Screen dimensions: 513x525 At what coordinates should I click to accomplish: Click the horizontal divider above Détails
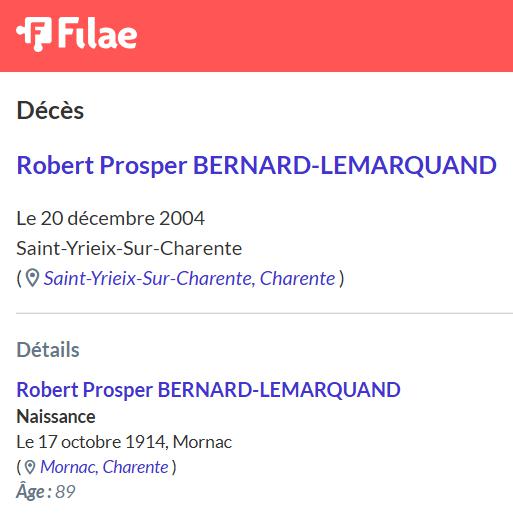point(265,313)
